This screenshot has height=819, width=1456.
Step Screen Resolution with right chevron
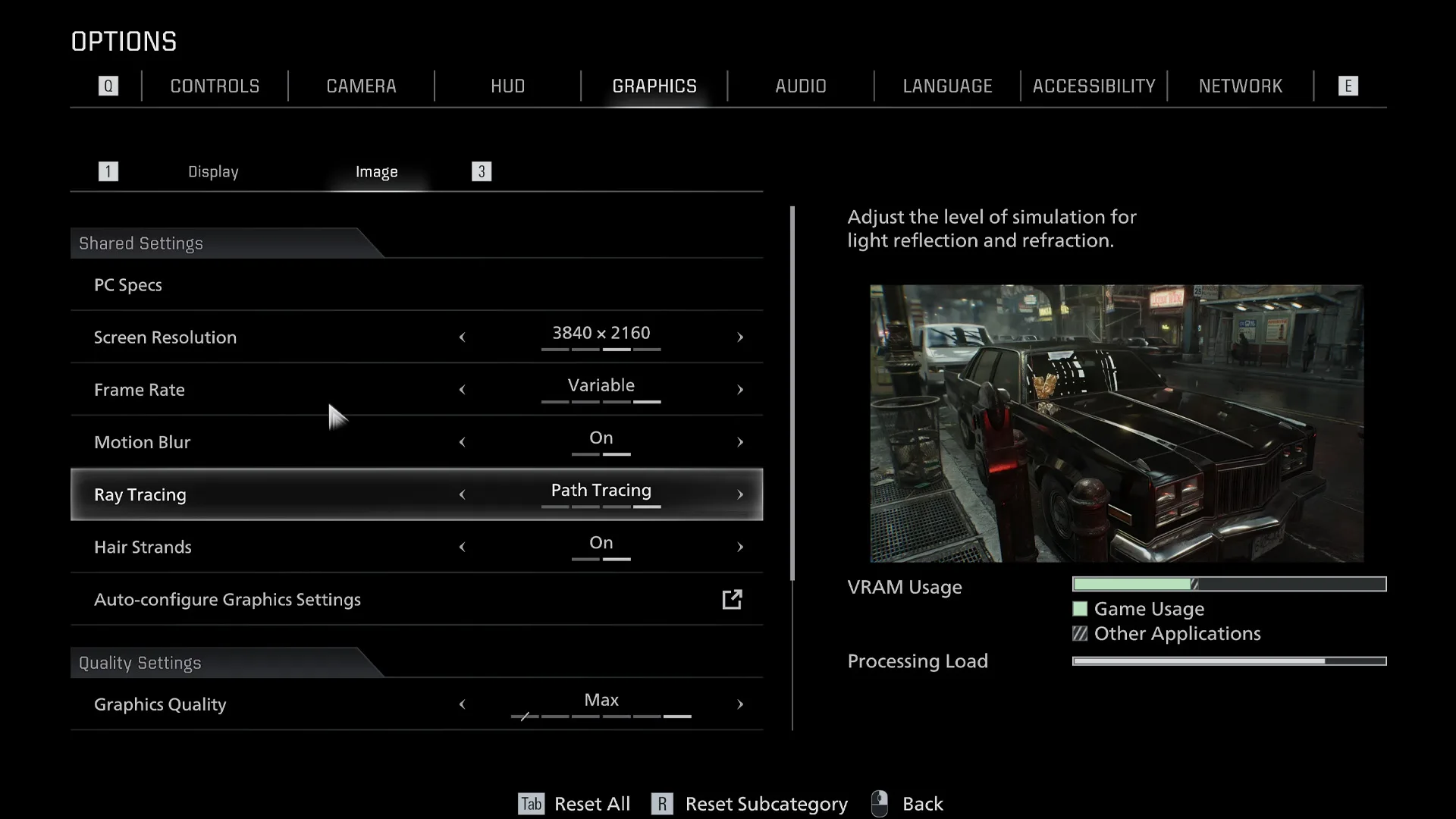[x=740, y=337]
